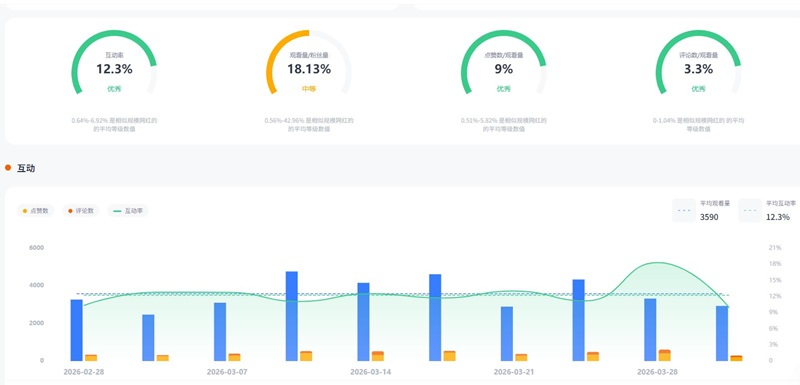Viewport: 800px width, 385px height.
Task: Click the 优秀 label under 9%
Action: 504,89
